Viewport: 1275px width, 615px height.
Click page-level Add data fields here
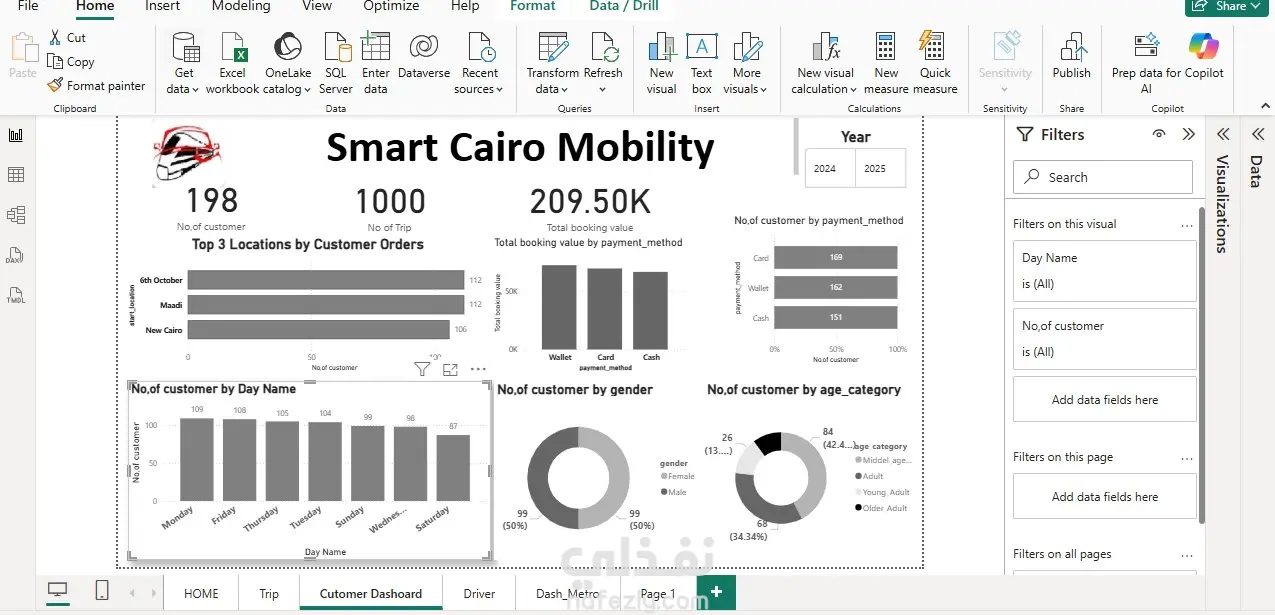pyautogui.click(x=1105, y=496)
